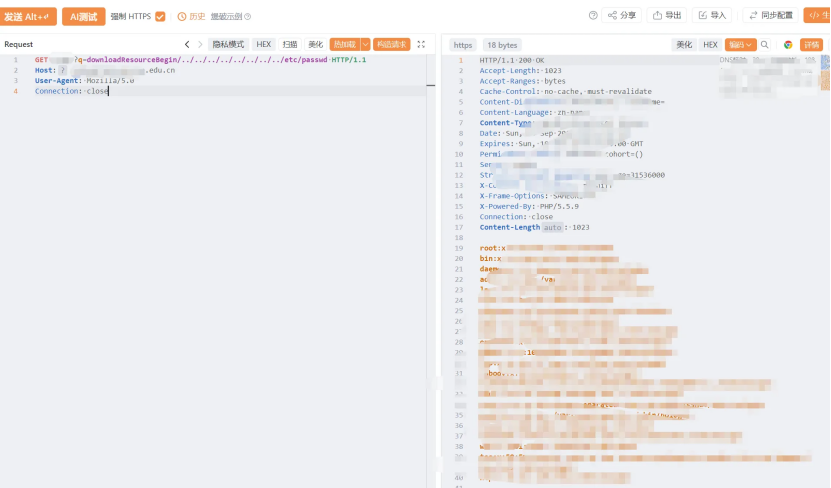Click the AI test button

click(84, 16)
